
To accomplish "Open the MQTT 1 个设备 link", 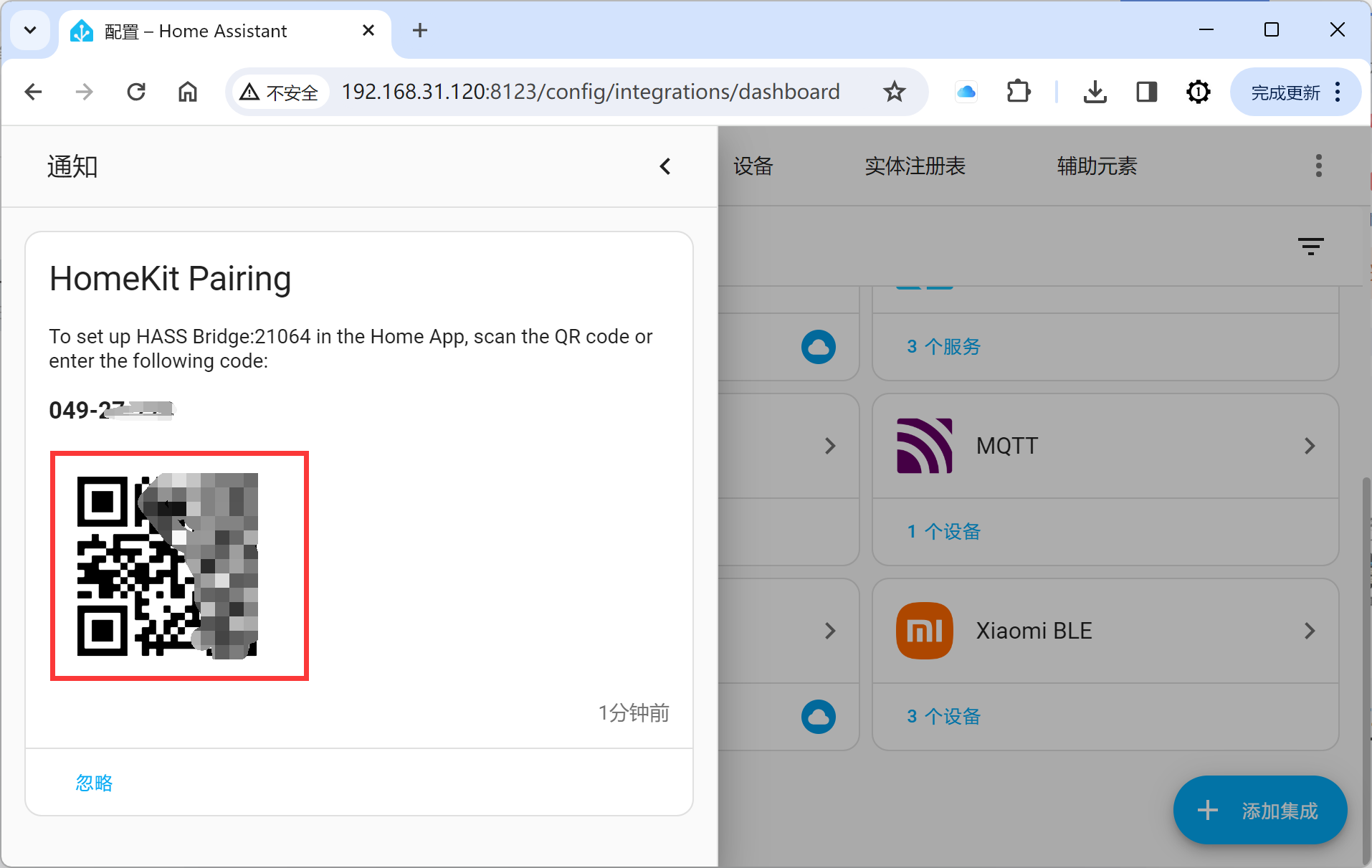I will point(943,532).
